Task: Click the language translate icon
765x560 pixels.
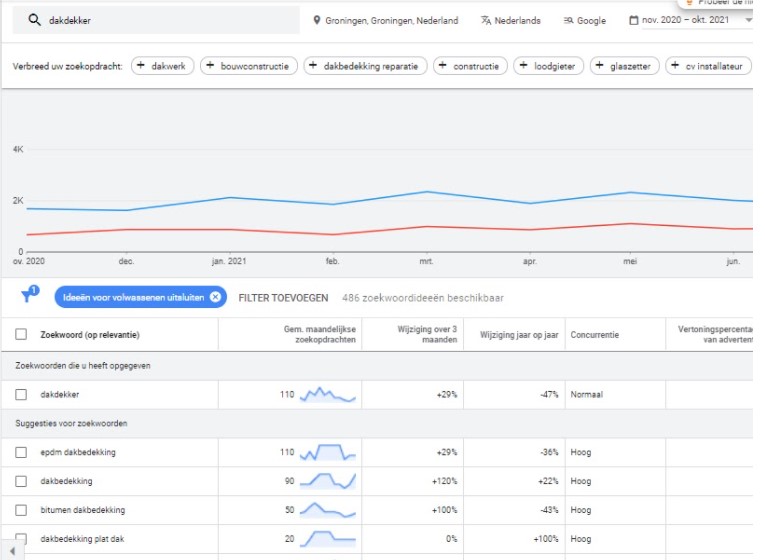Action: (486, 20)
